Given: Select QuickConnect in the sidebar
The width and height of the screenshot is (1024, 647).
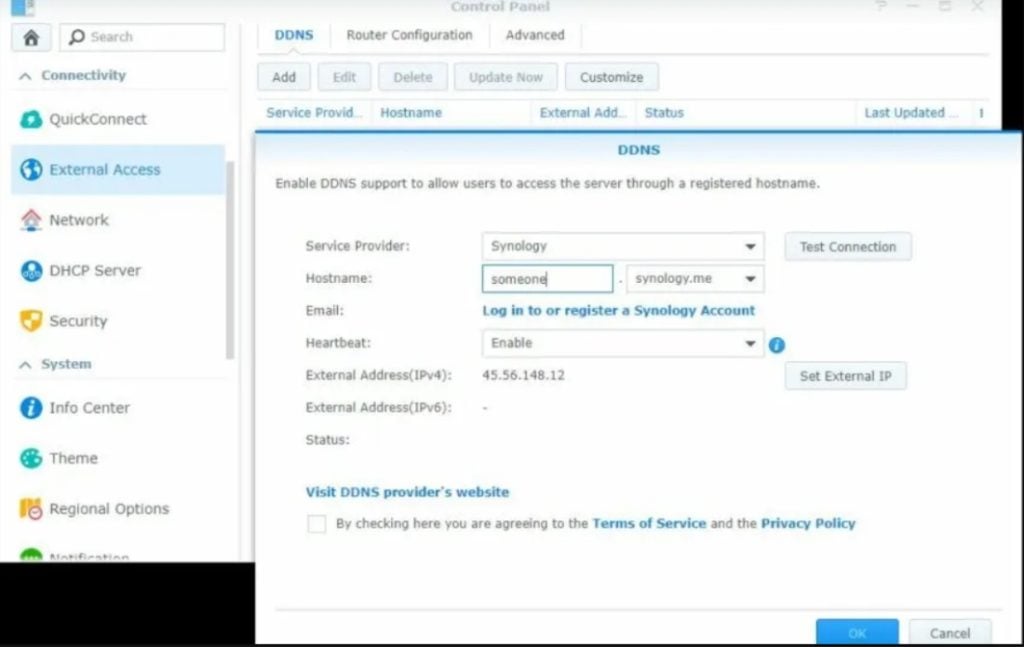Looking at the screenshot, I should click(98, 119).
